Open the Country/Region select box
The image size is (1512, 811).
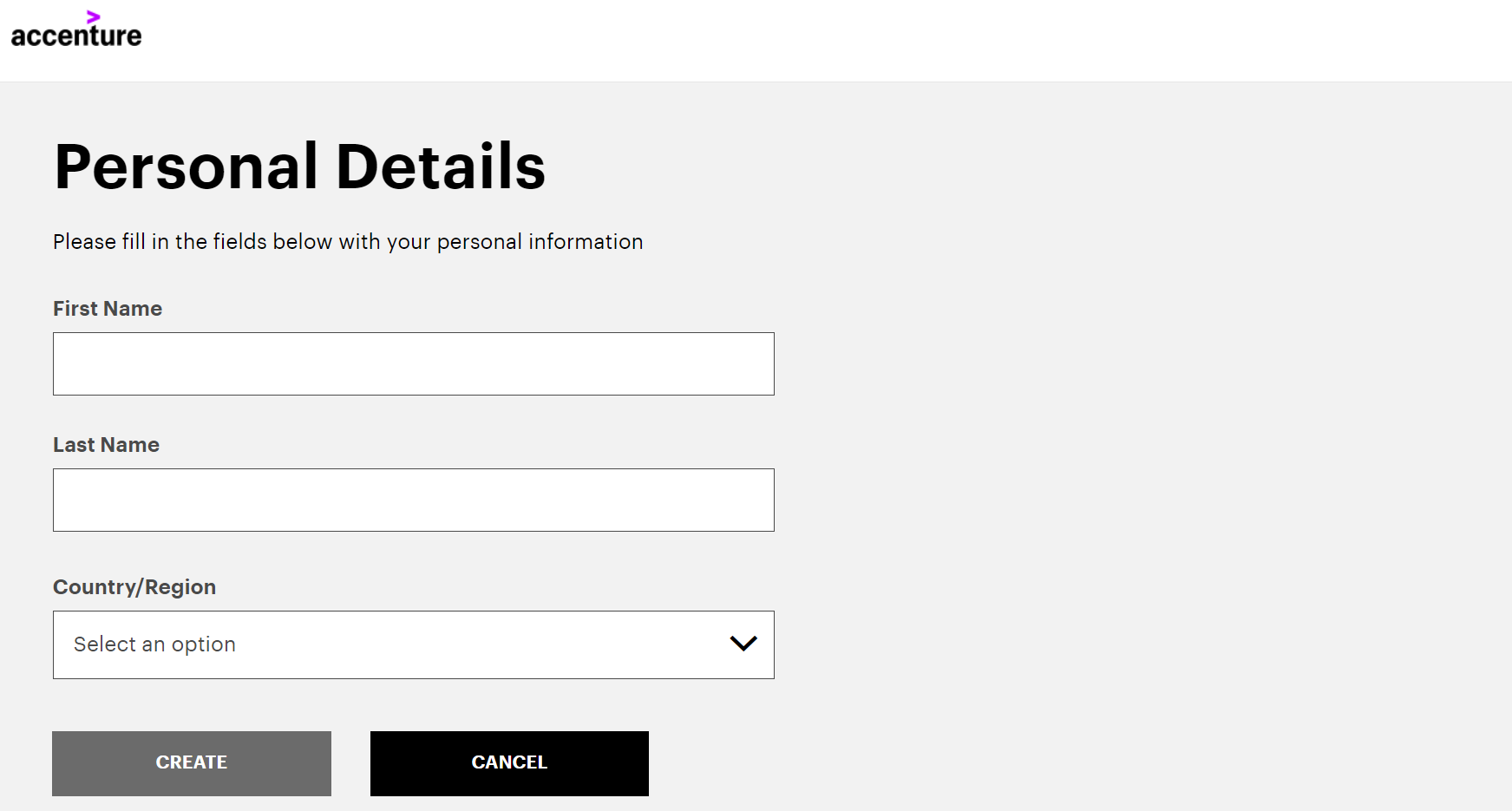click(414, 644)
